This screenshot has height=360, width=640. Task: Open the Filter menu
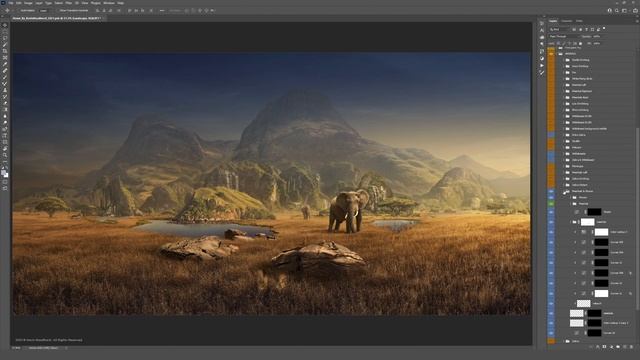coord(69,3)
